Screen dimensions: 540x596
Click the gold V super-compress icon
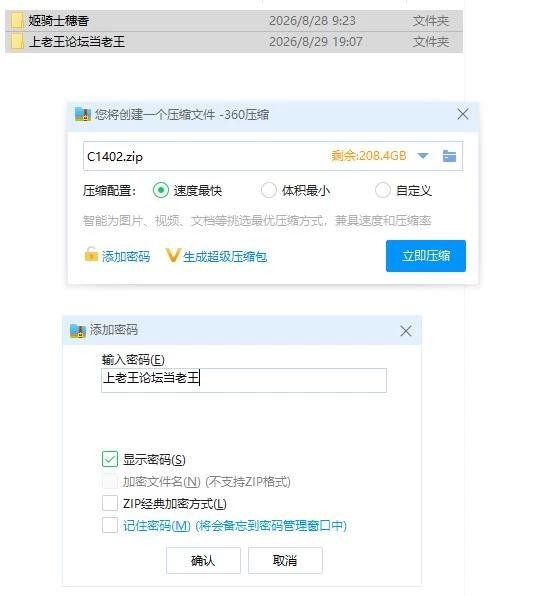pos(173,255)
